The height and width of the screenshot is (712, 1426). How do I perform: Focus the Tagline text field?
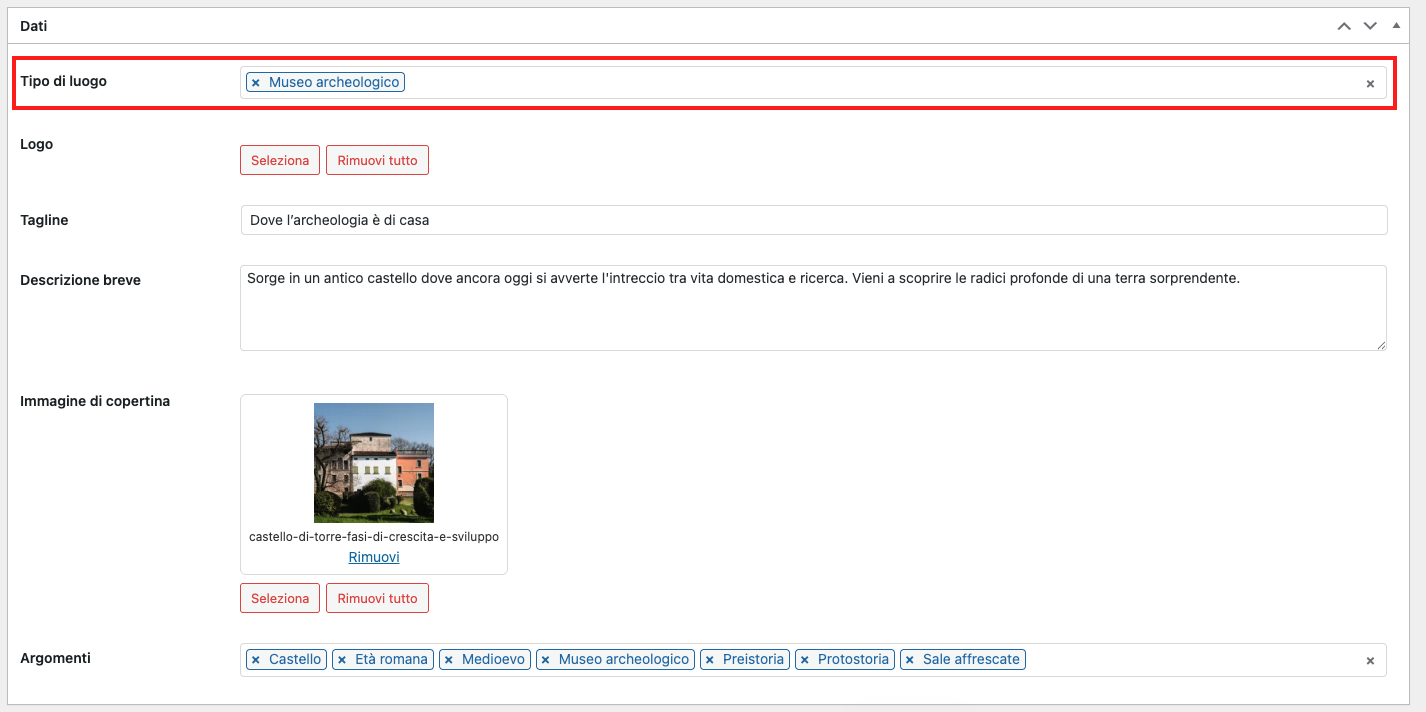814,220
